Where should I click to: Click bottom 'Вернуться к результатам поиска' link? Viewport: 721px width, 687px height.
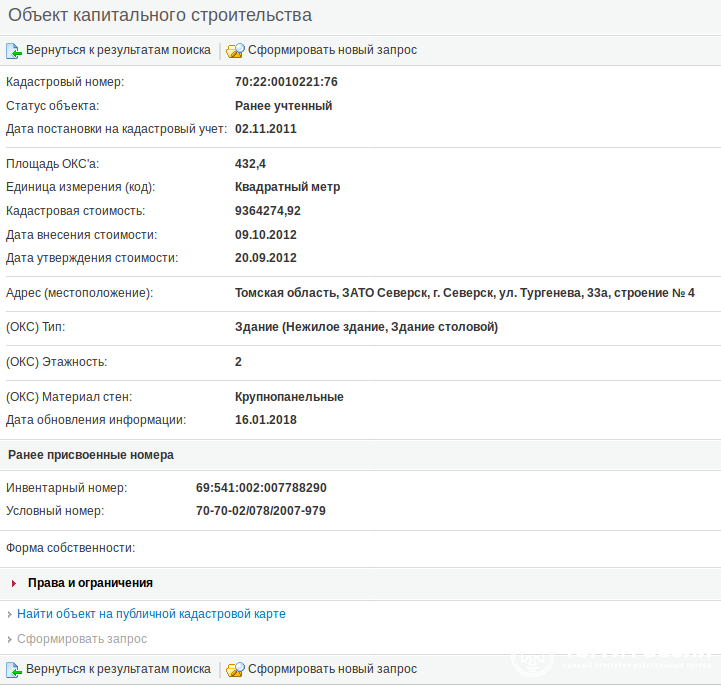(x=118, y=669)
